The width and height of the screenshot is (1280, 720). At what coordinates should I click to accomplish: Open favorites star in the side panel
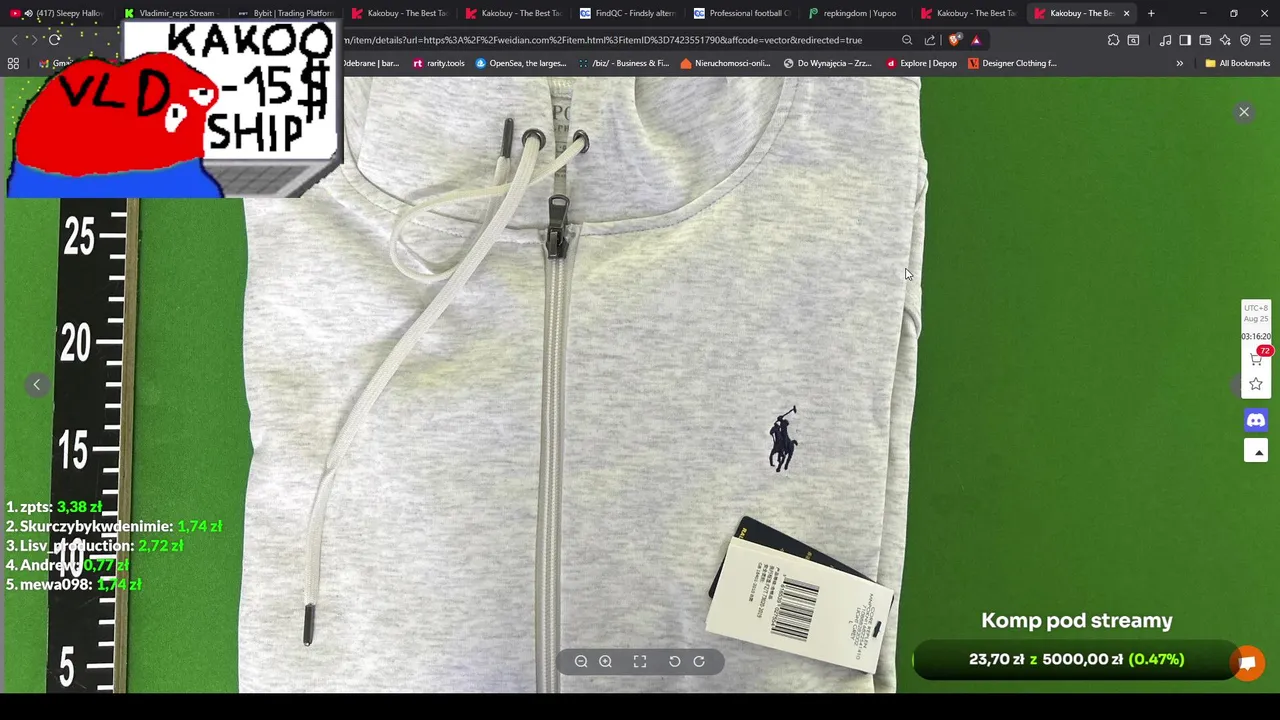pos(1256,384)
